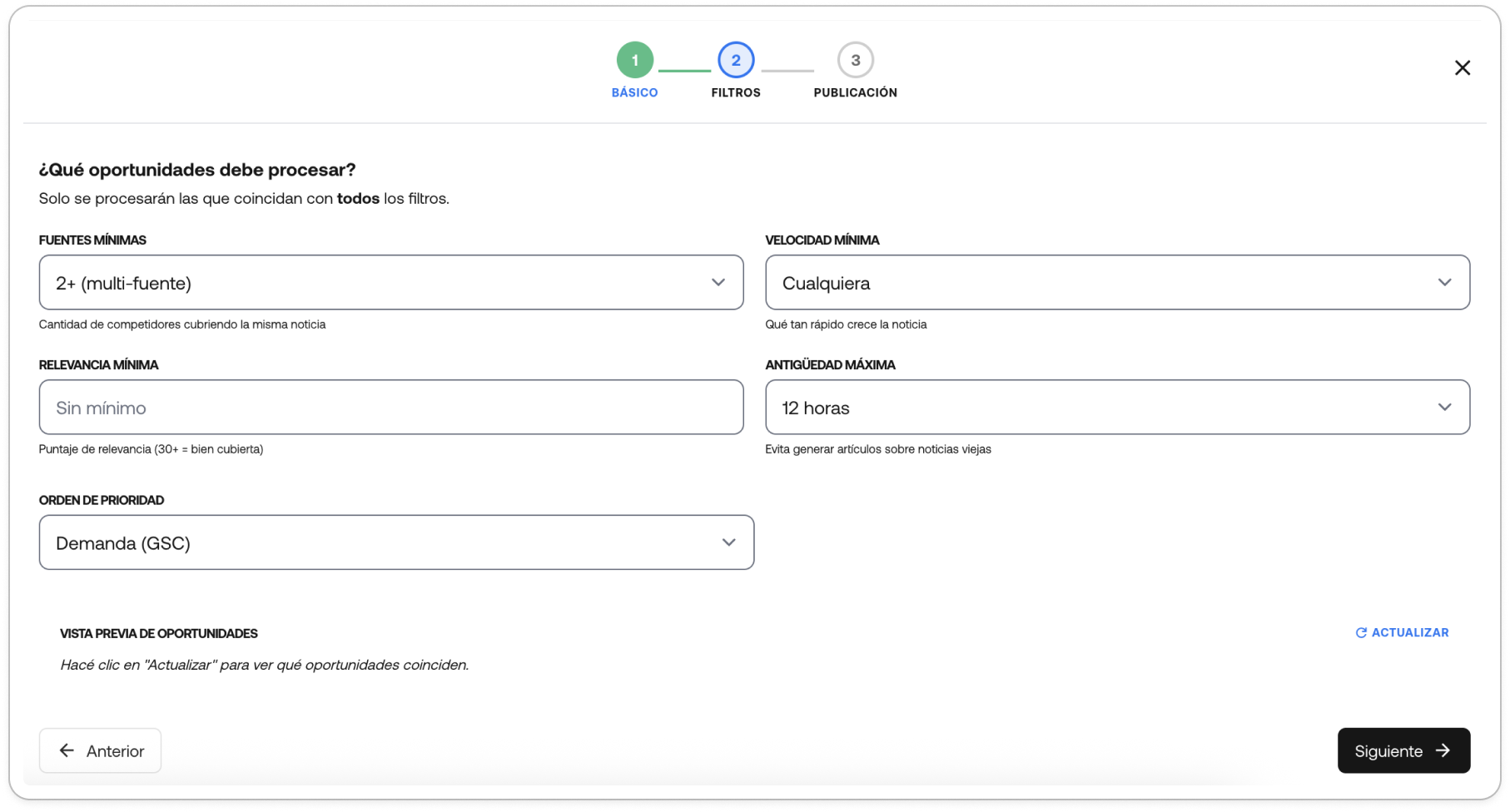This screenshot has height=812, width=1510.
Task: Expand the Antigüedad máxima dropdown
Action: (x=1117, y=408)
